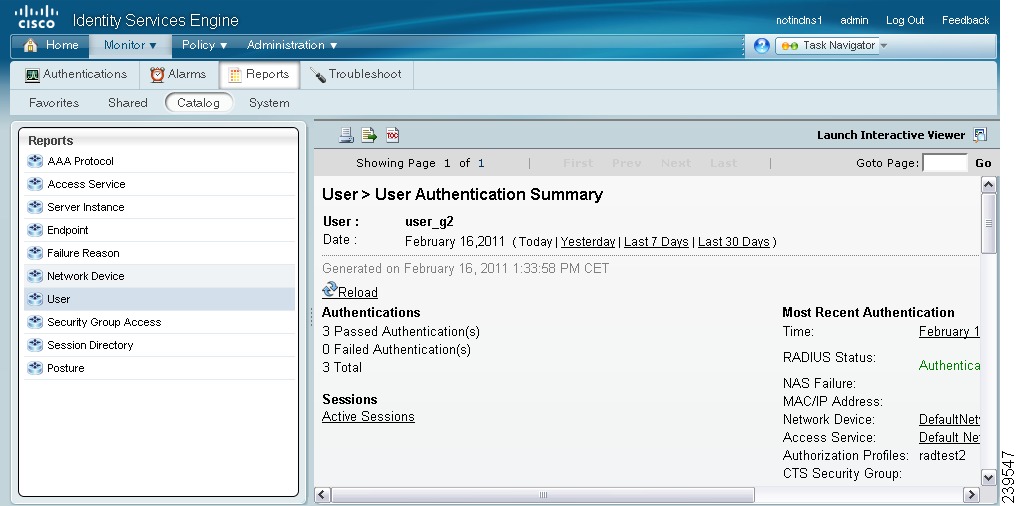Click the horizontal scrollbar left arrow
Viewport: 1020px width, 506px height.
click(322, 495)
